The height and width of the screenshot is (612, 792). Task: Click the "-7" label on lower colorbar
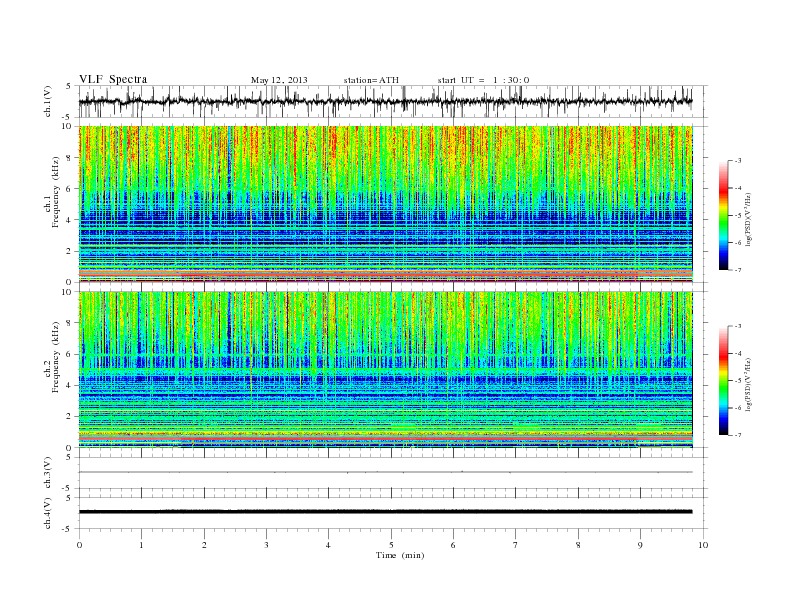(738, 435)
